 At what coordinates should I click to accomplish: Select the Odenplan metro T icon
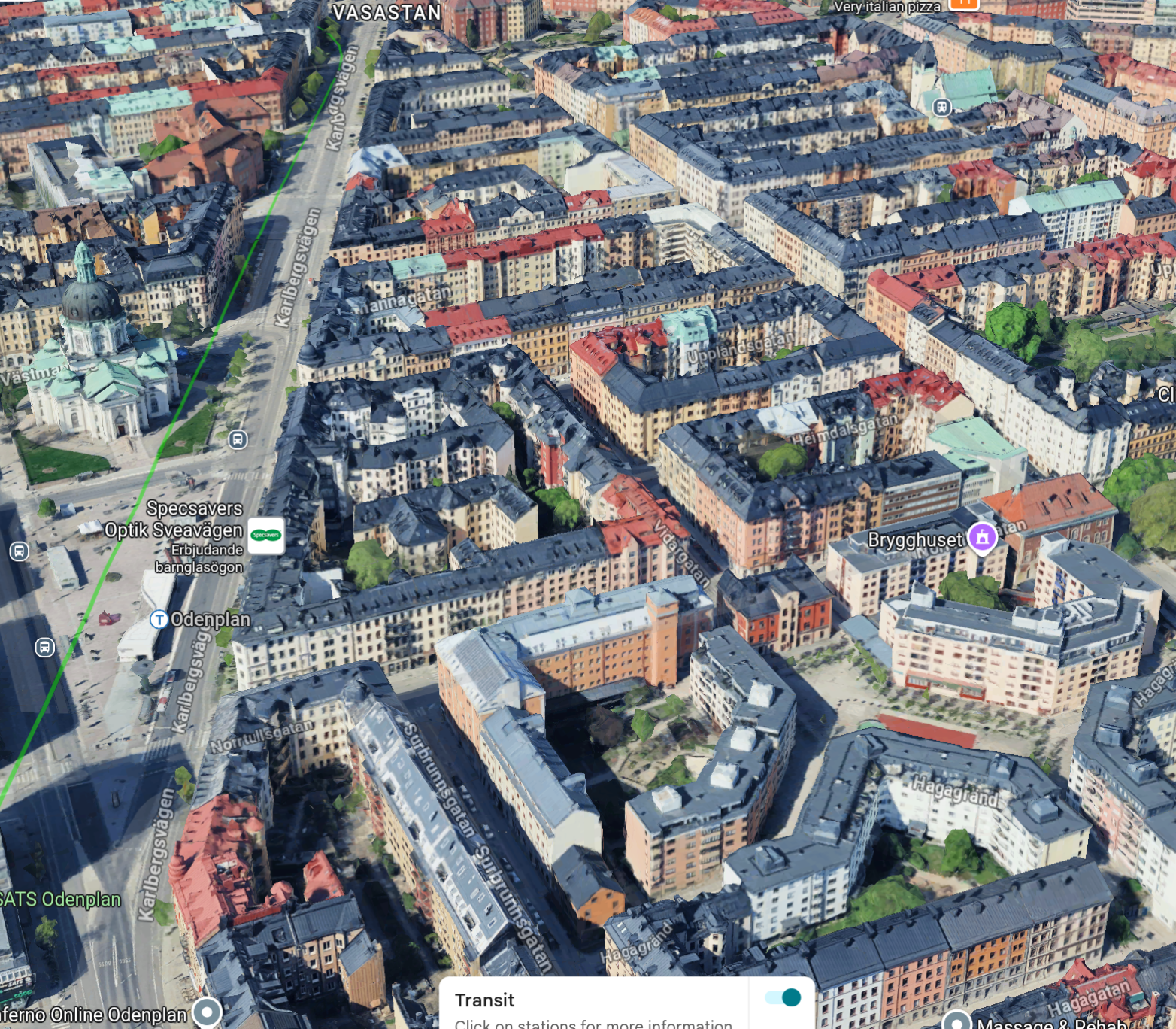159,619
